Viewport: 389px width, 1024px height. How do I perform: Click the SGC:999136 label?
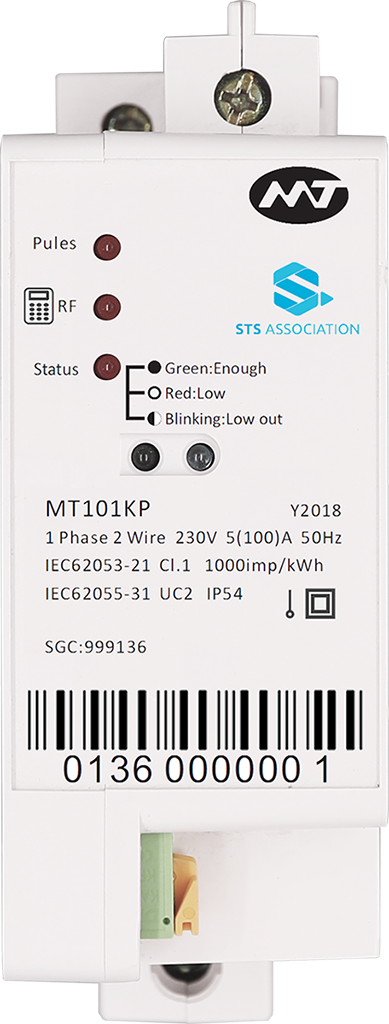[96, 647]
